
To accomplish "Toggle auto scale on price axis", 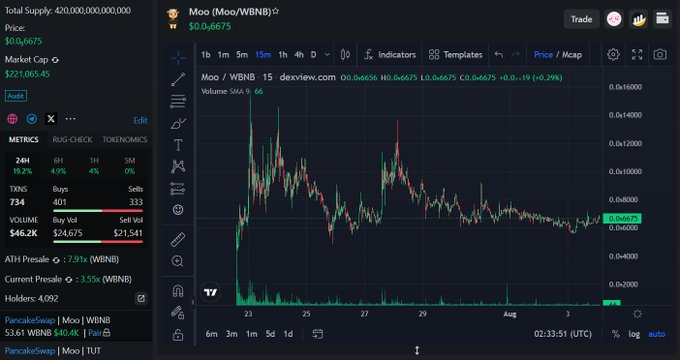I will [x=657, y=334].
